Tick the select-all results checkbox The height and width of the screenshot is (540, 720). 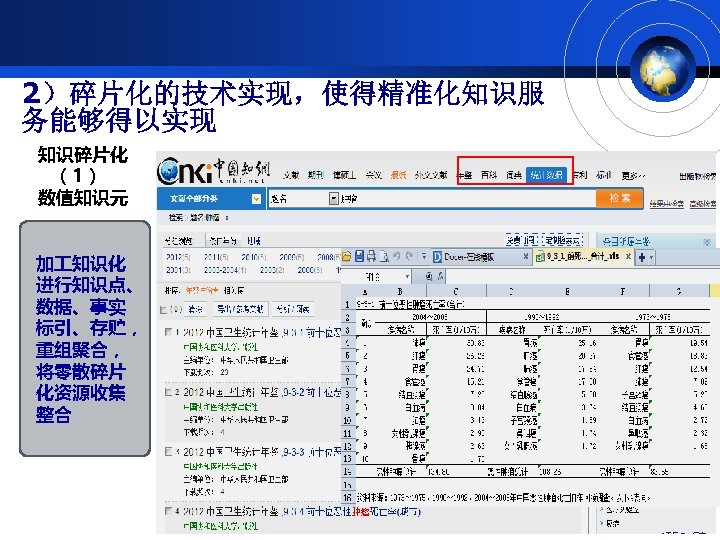pyautogui.click(x=163, y=309)
